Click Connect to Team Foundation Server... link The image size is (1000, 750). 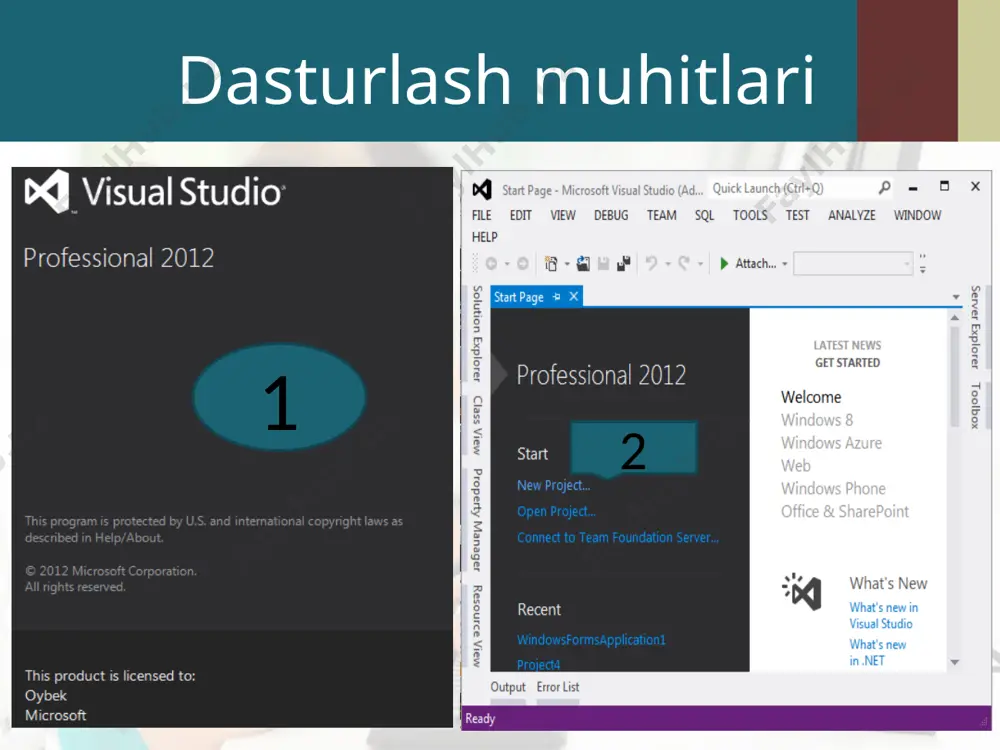click(x=617, y=538)
